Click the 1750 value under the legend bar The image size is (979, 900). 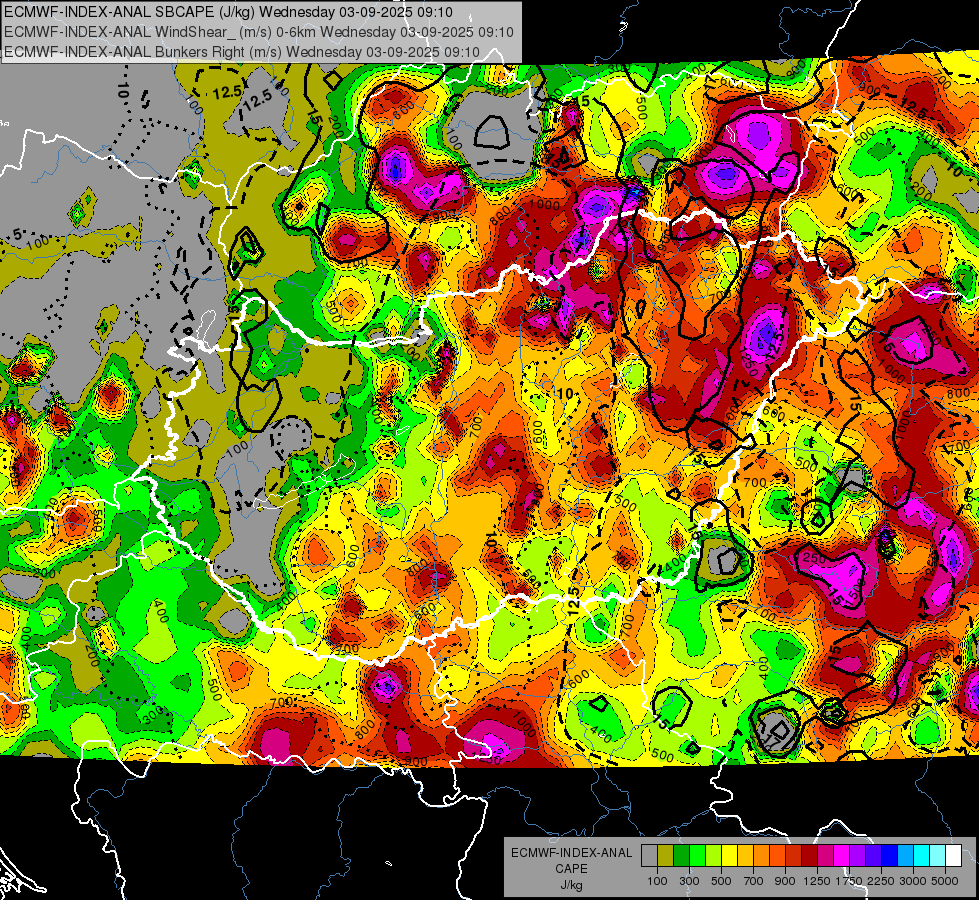coord(849,881)
